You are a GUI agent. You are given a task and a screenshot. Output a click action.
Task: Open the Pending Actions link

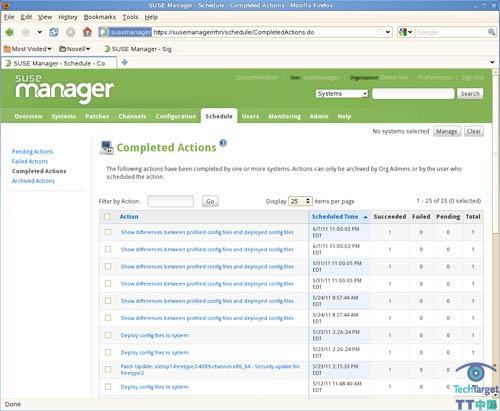click(32, 152)
